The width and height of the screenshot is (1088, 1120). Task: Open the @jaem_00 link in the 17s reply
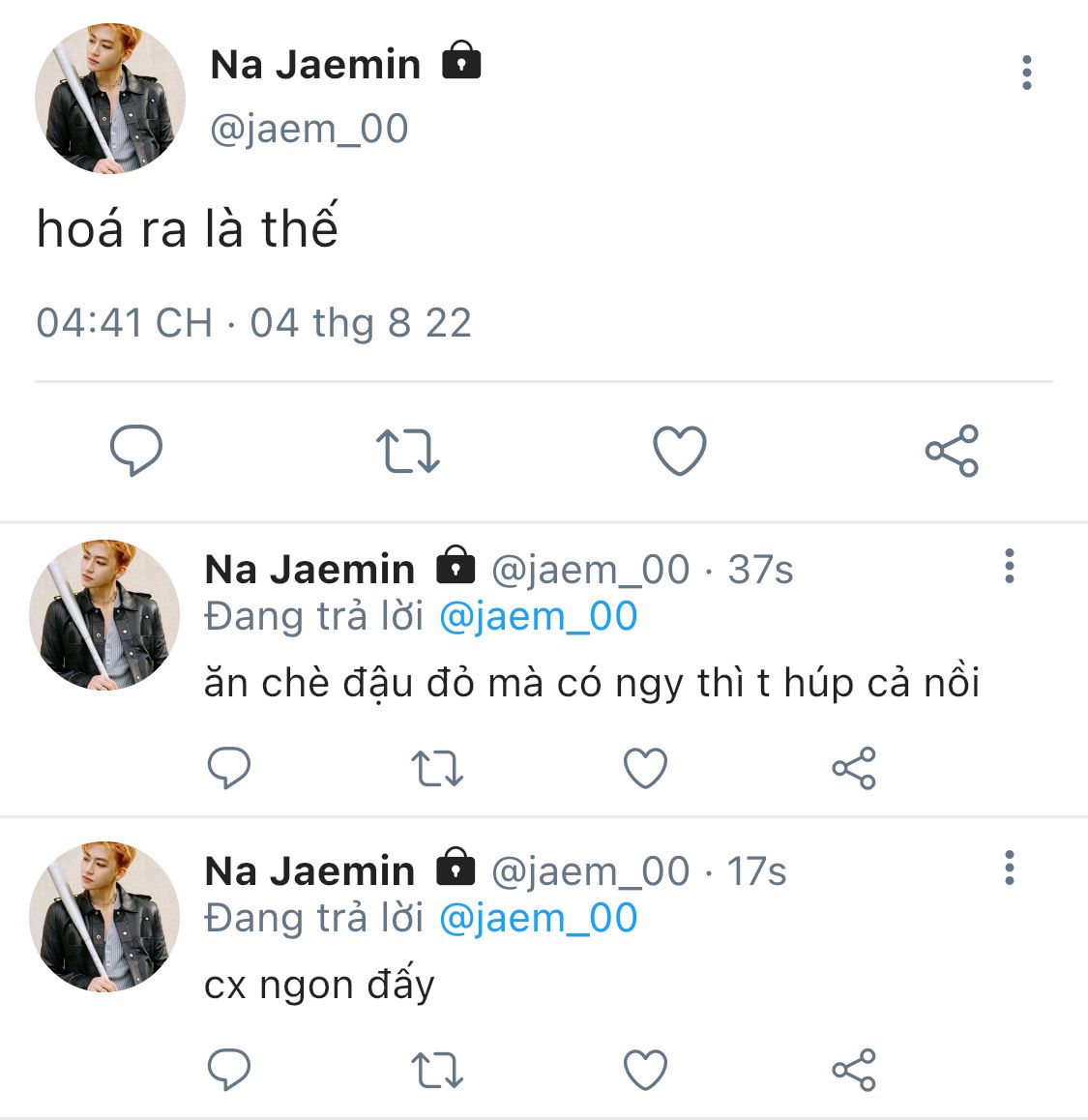click(x=538, y=919)
